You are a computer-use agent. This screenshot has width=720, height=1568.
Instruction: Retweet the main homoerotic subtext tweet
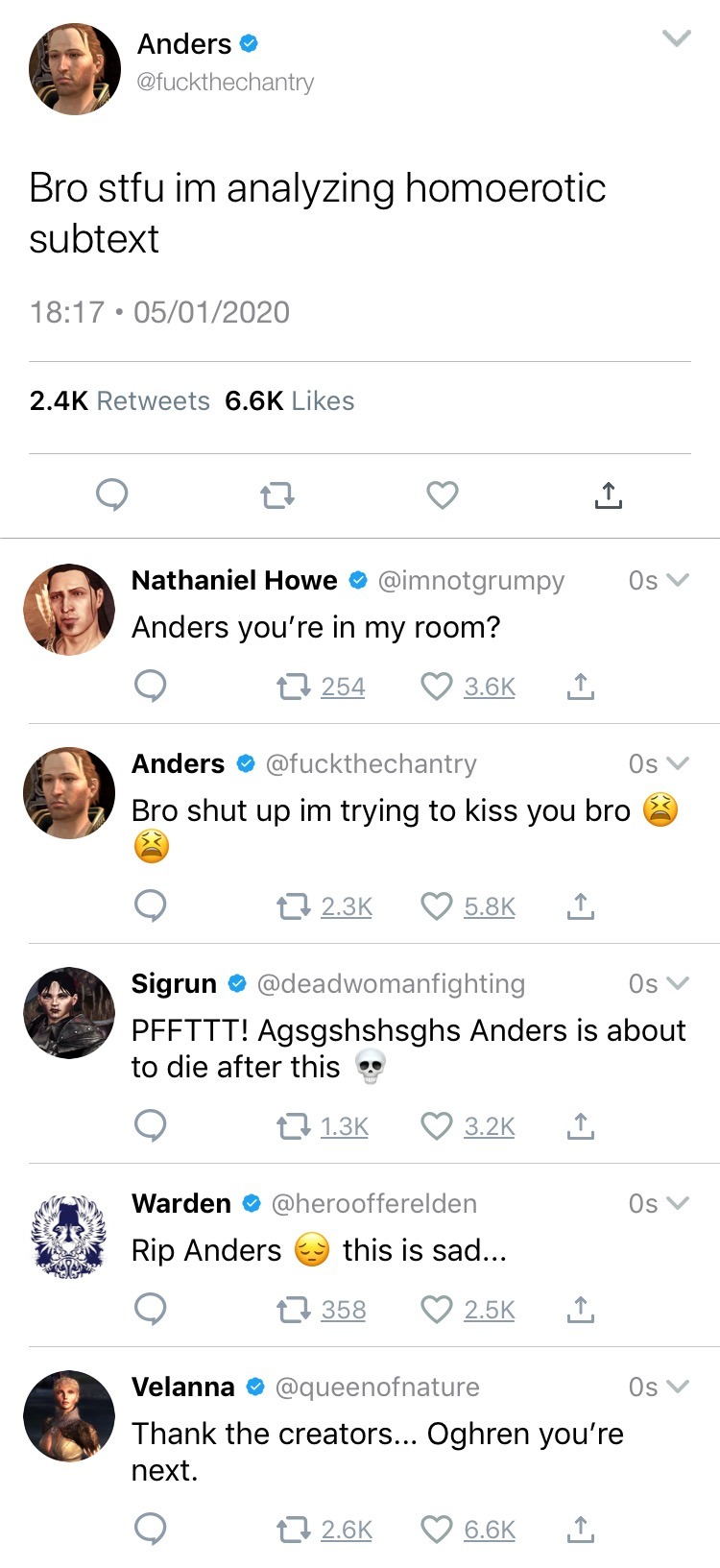click(x=277, y=495)
